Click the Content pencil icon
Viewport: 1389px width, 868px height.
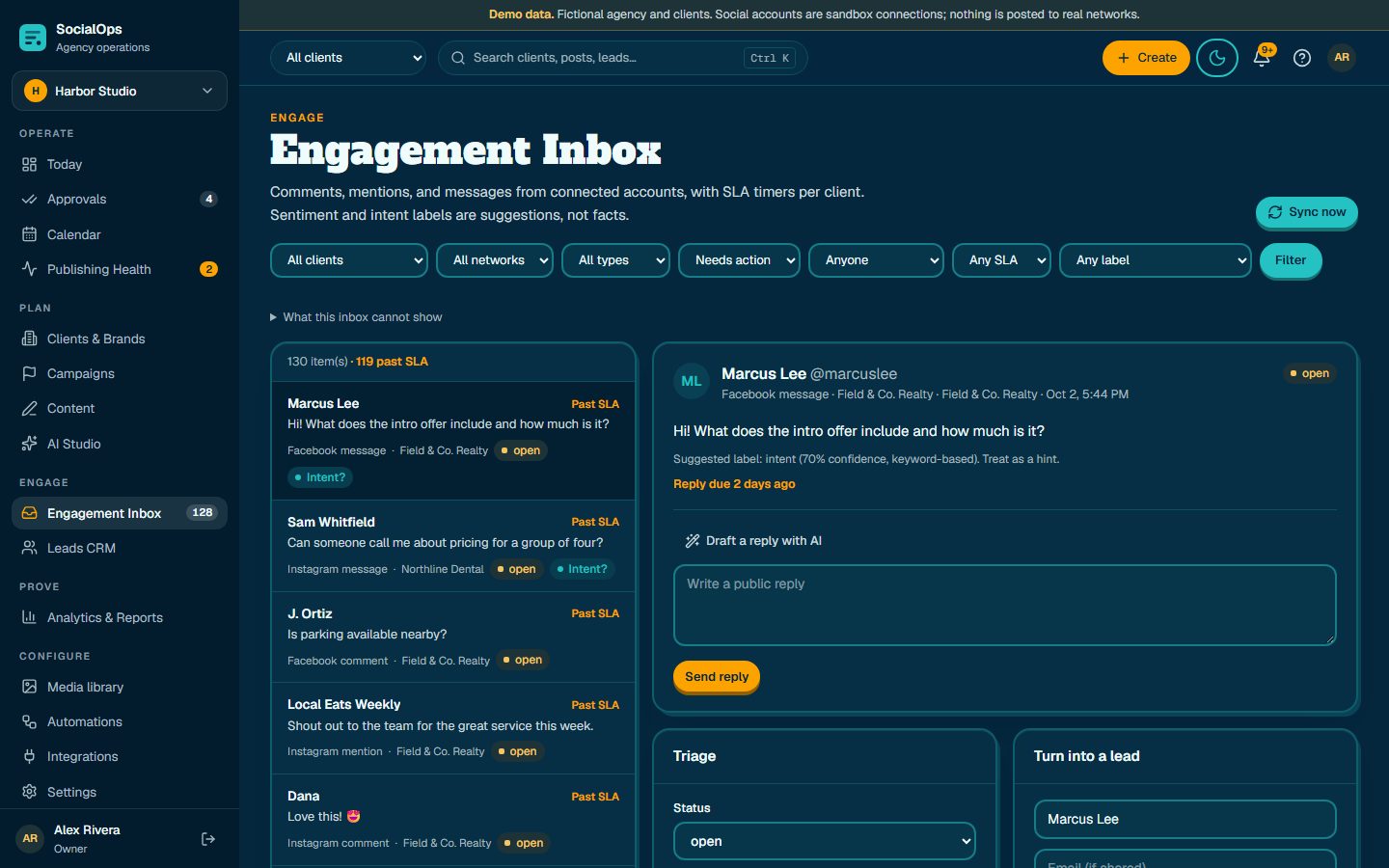[x=29, y=408]
